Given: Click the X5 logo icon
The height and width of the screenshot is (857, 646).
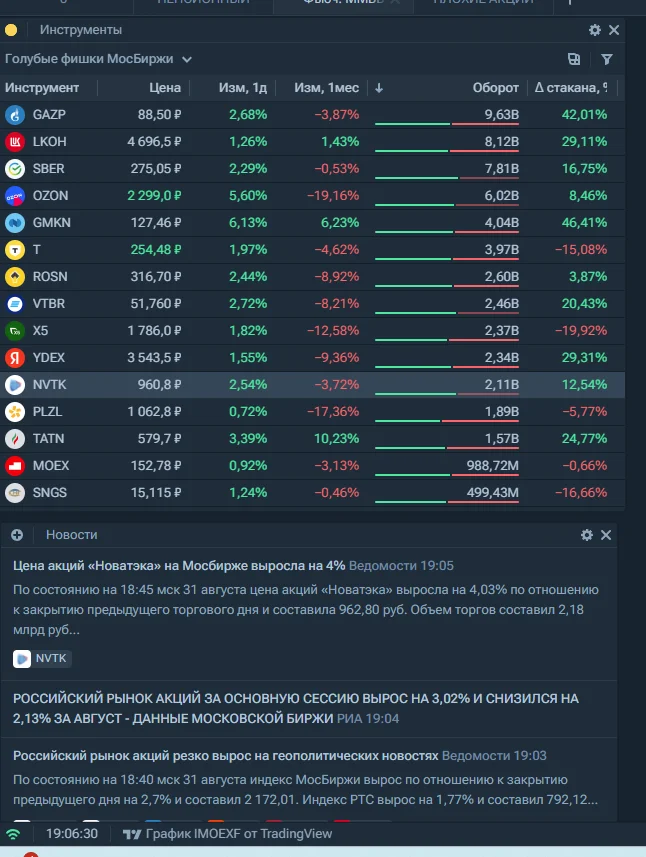Looking at the screenshot, I should tap(15, 331).
